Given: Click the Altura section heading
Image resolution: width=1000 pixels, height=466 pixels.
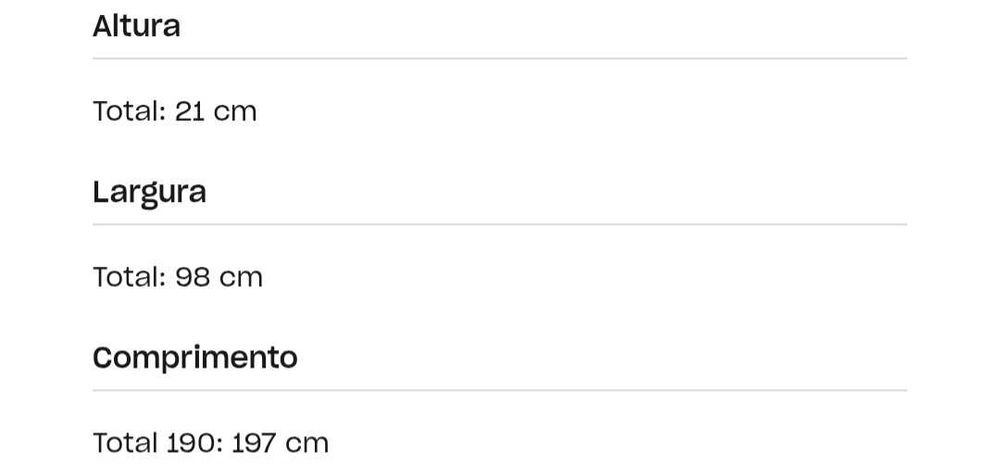Looking at the screenshot, I should click(137, 26).
